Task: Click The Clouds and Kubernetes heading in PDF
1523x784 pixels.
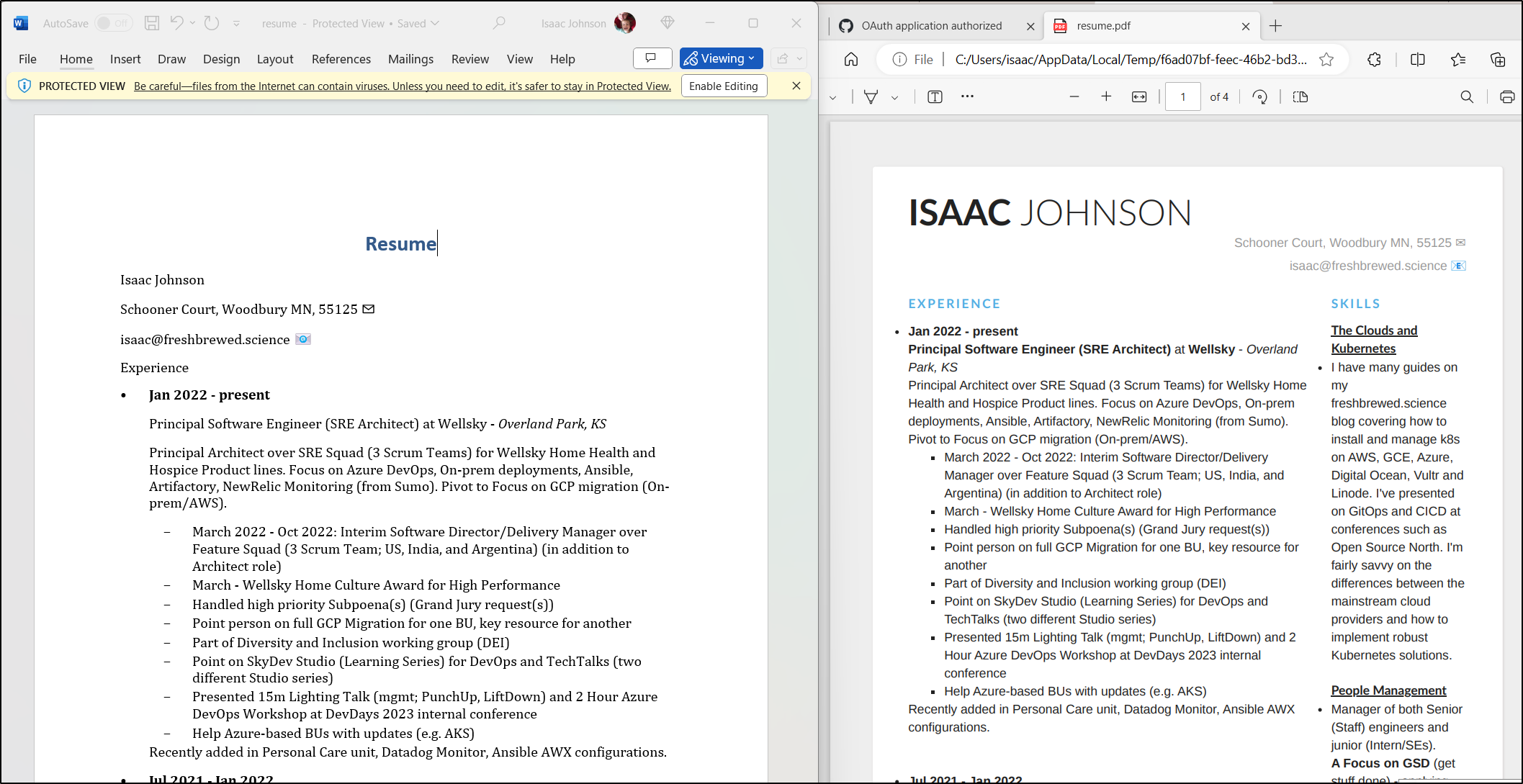Action: (x=1374, y=339)
